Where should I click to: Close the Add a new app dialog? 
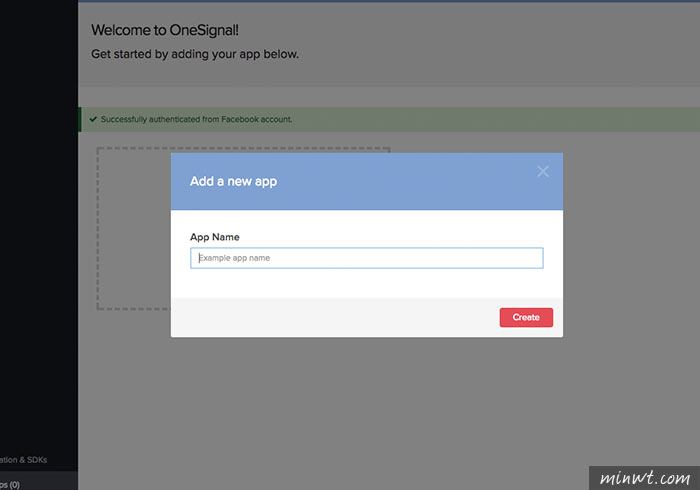point(543,171)
